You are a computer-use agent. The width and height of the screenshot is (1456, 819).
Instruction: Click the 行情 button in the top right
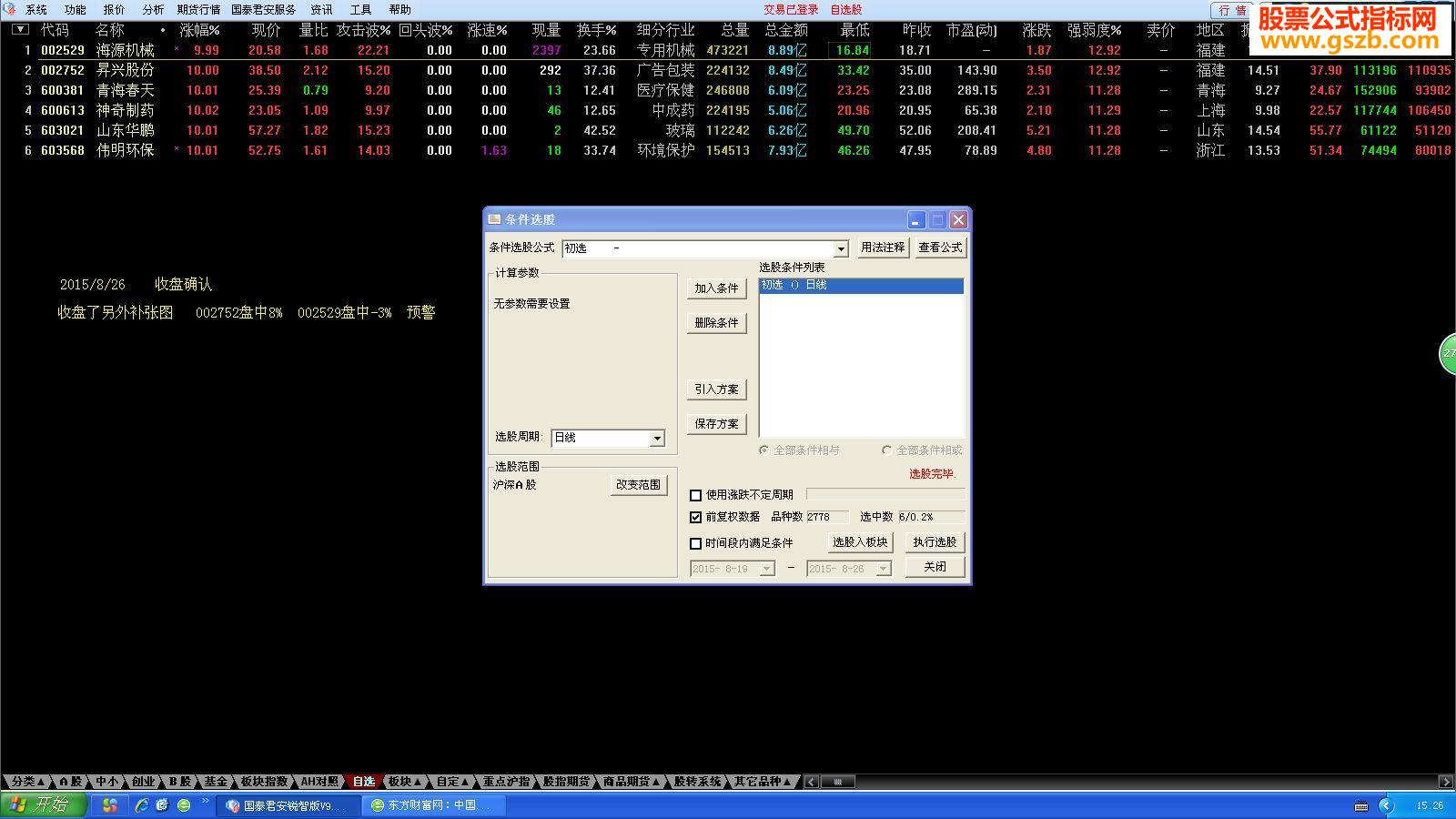[x=1232, y=11]
